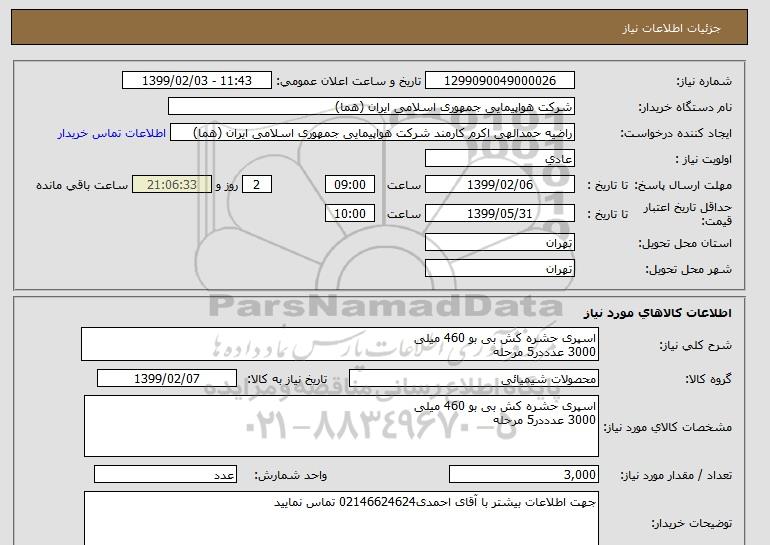Screen dimensions: 770x545
Task: Click the response deadline date 1399/02/06
Action: click(499, 185)
